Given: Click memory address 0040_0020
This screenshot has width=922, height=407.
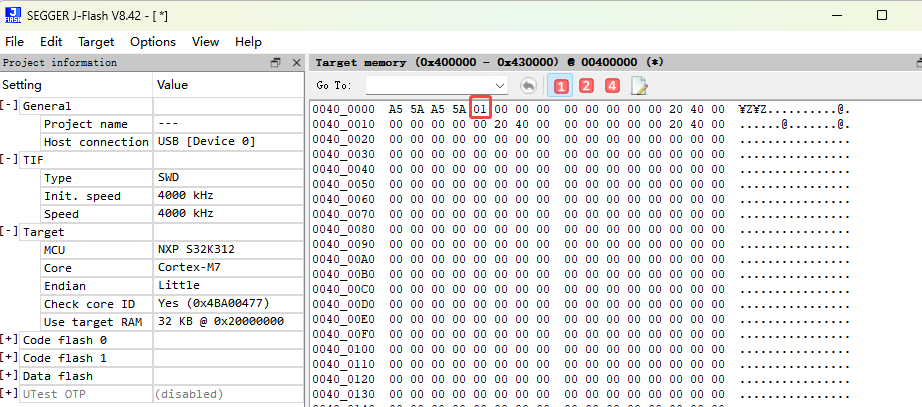Looking at the screenshot, I should coord(343,139).
